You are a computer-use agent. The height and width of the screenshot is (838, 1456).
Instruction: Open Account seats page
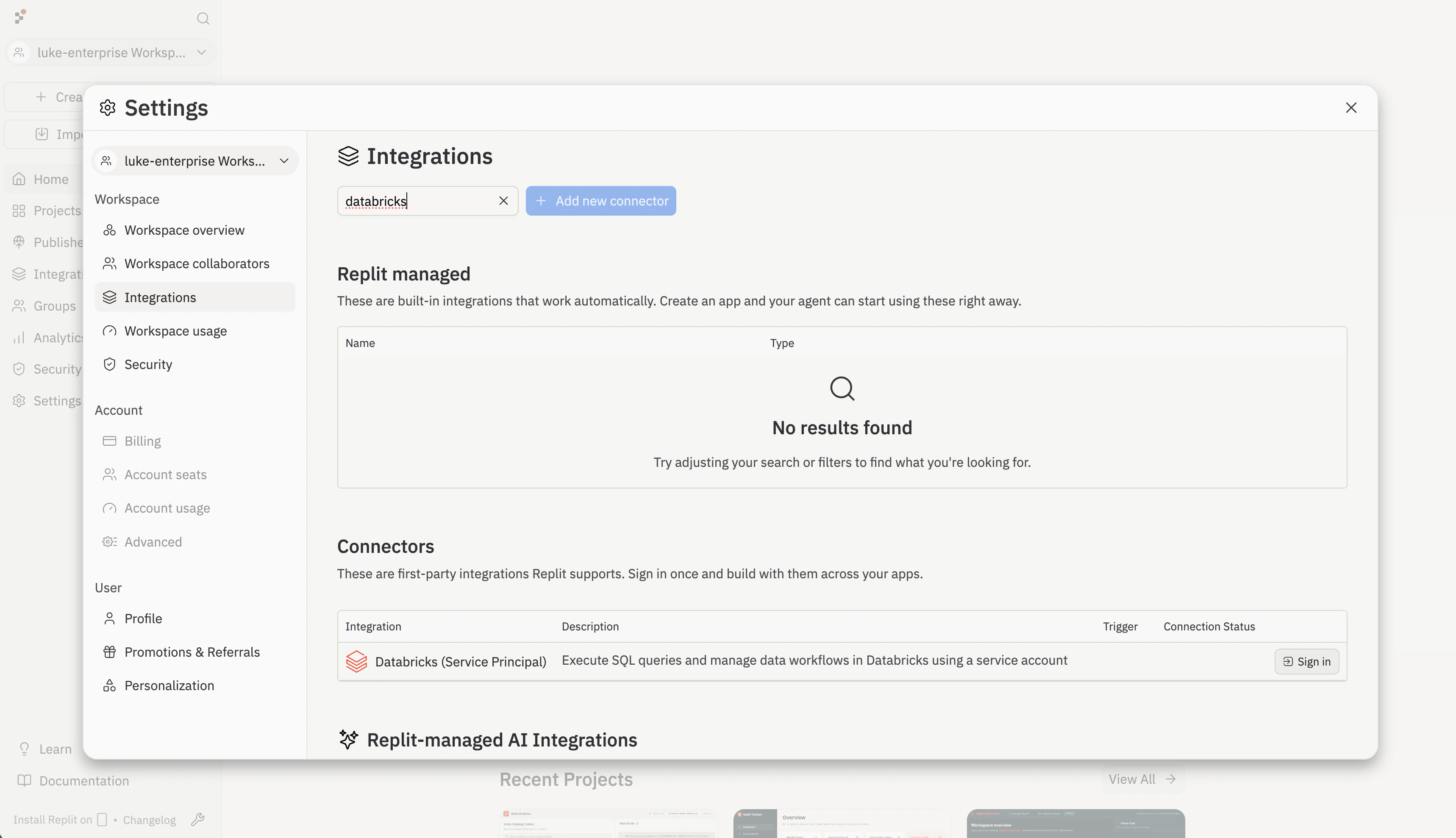coord(195,475)
